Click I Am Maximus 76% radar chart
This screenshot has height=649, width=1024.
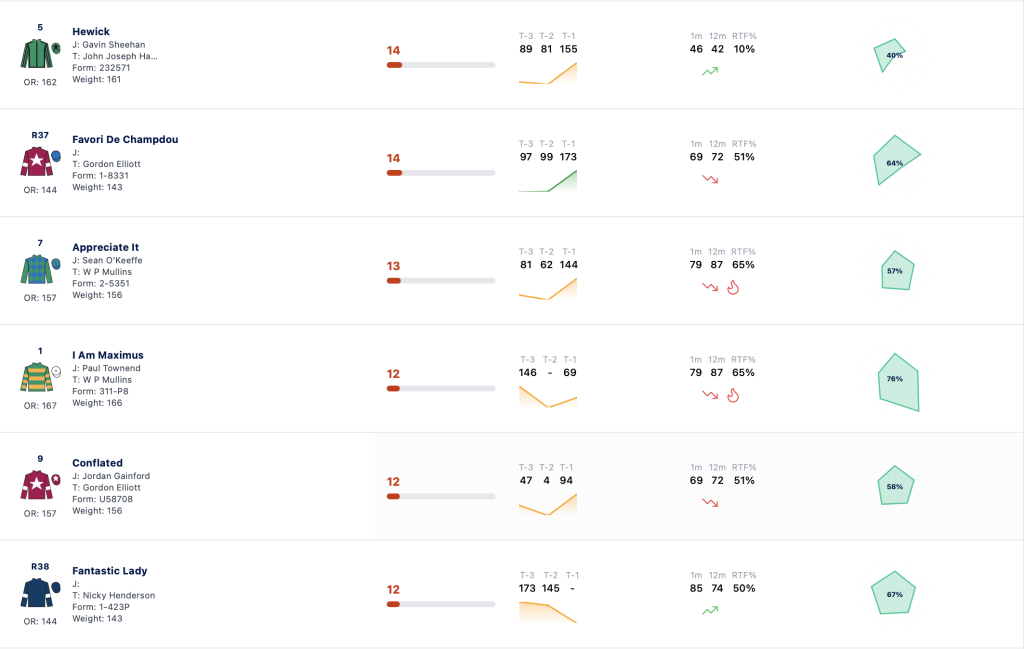point(898,382)
